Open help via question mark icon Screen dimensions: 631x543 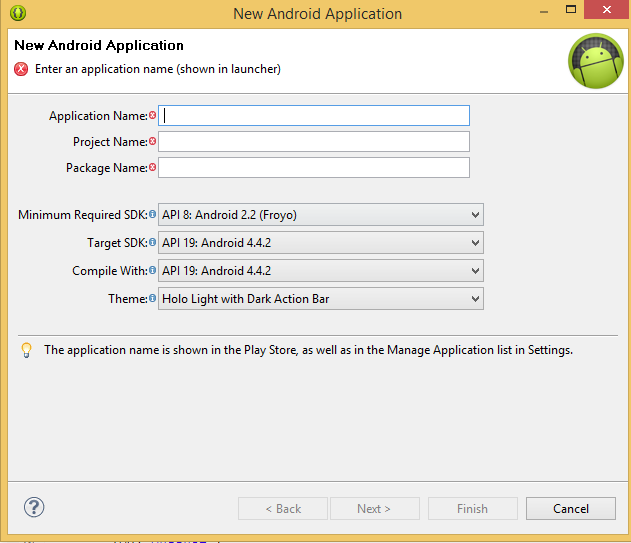click(34, 507)
